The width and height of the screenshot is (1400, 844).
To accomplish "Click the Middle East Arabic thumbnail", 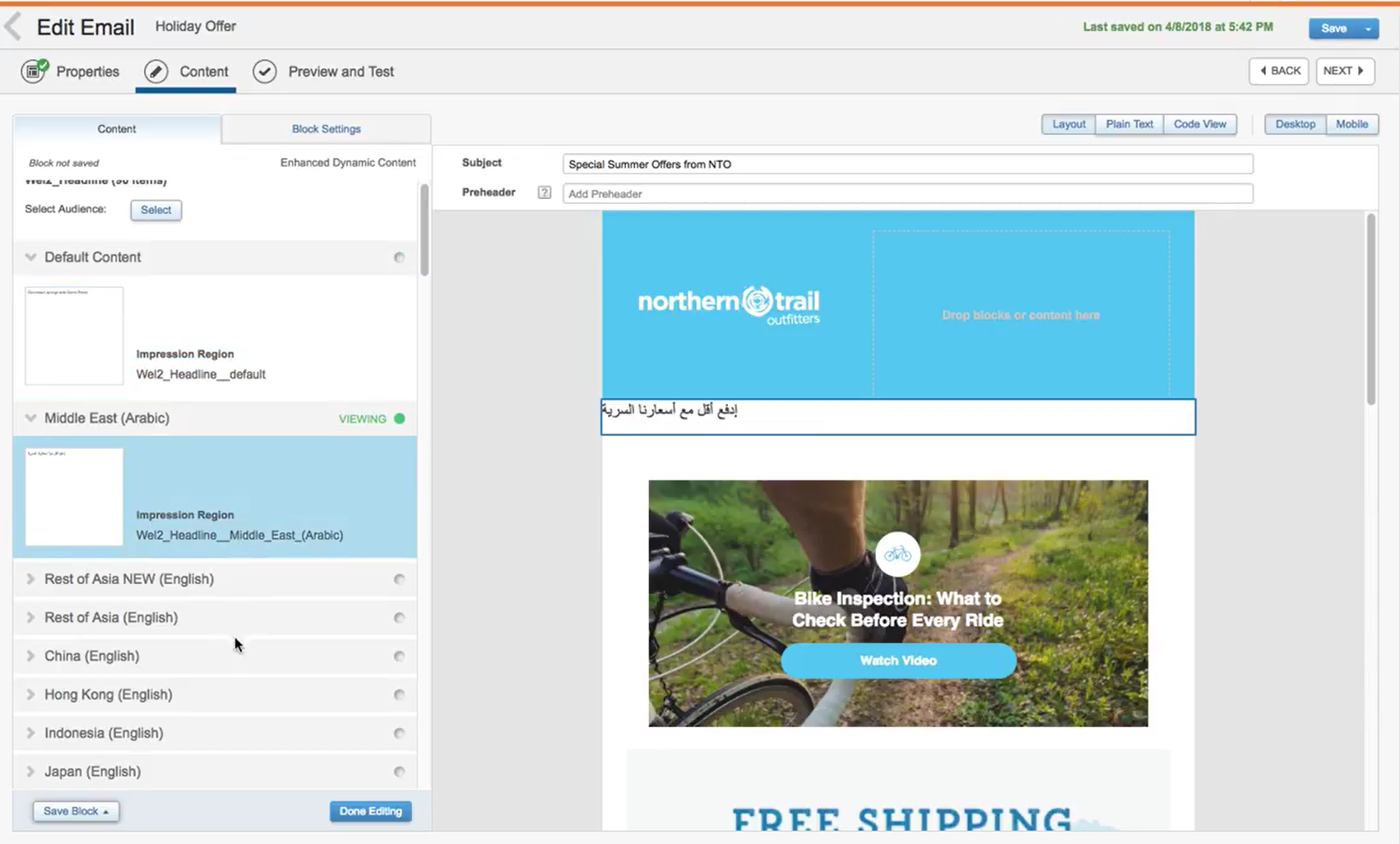I will point(74,497).
